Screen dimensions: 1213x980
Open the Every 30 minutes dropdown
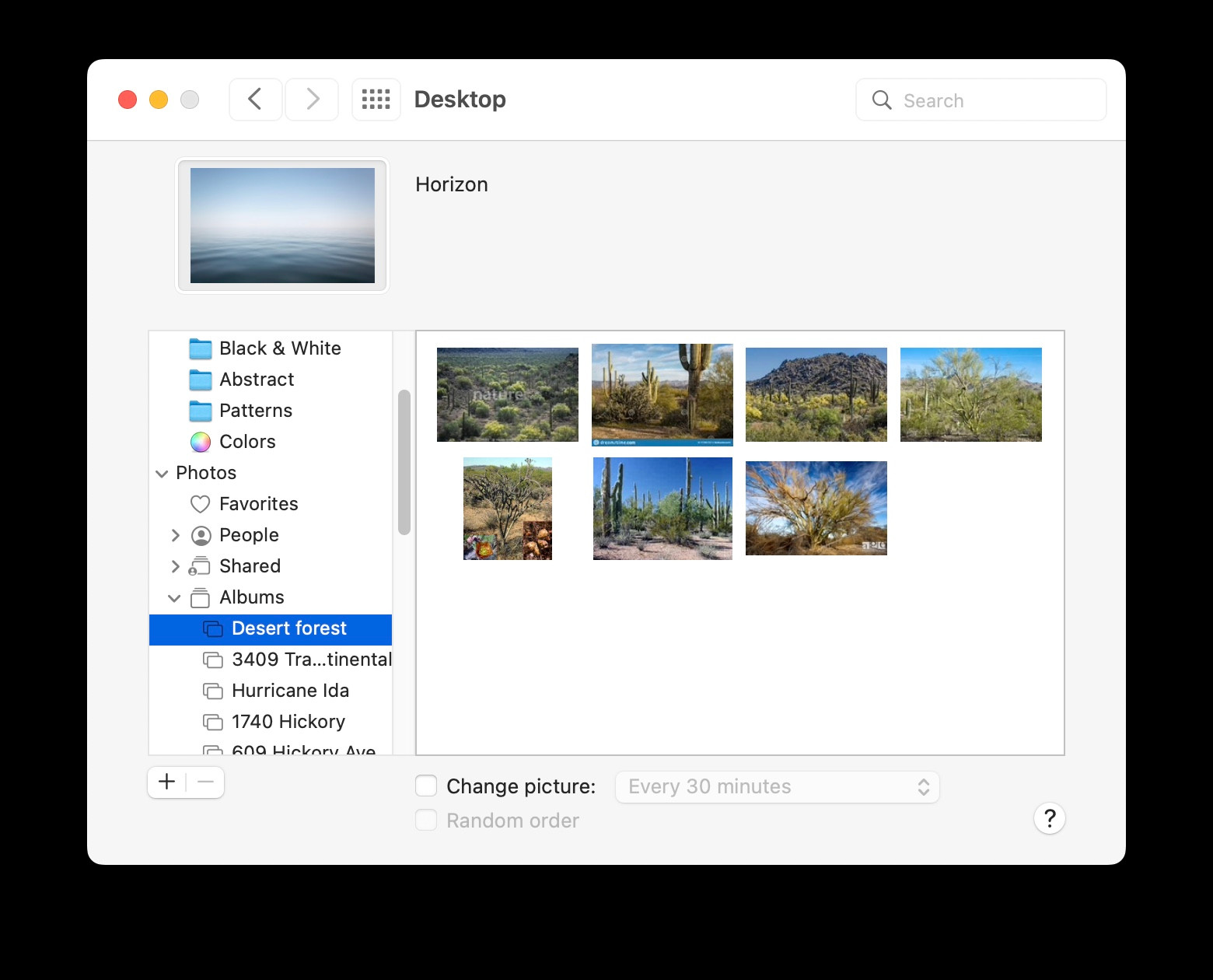click(778, 786)
